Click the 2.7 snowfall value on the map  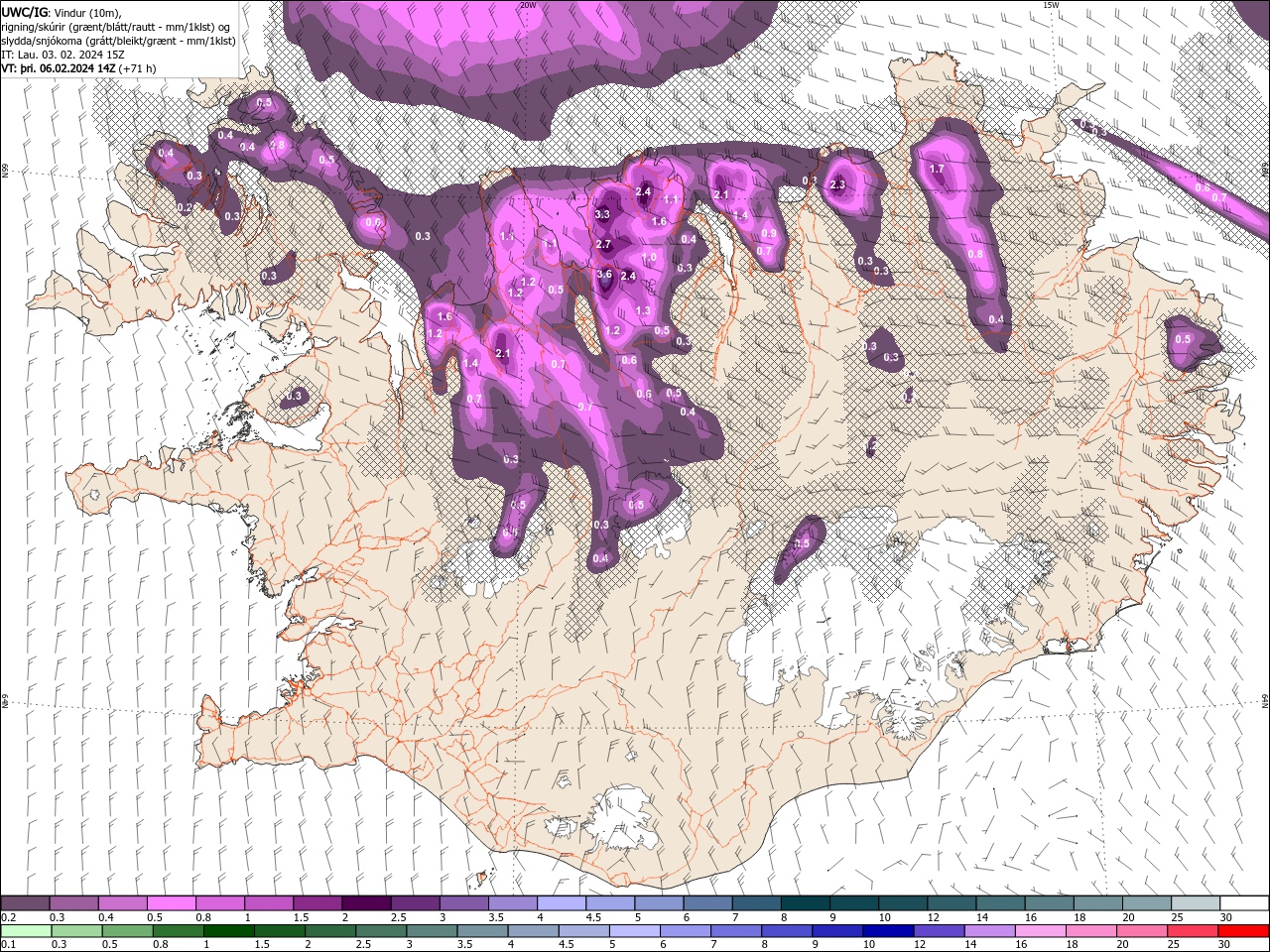point(604,244)
